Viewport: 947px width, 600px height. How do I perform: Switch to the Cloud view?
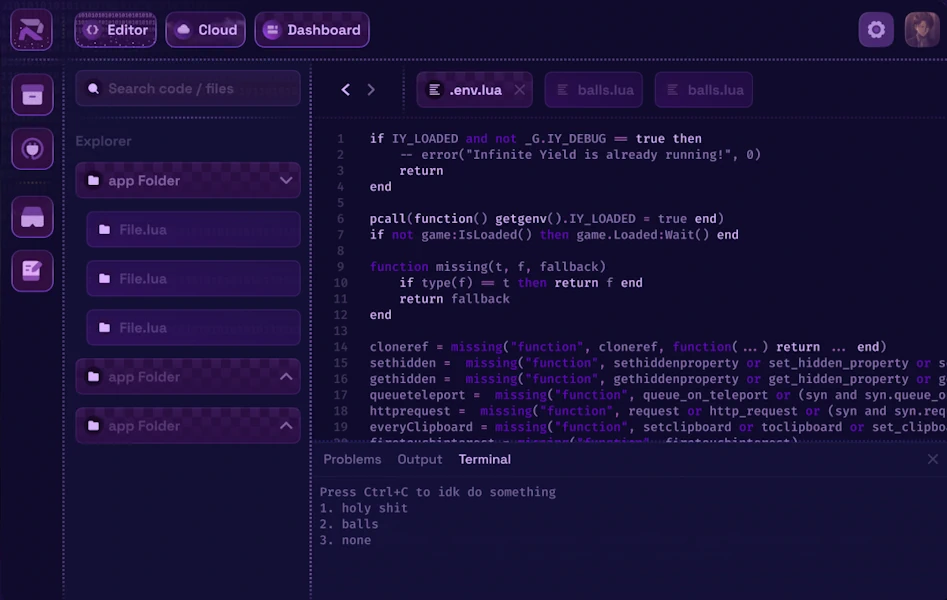tap(206, 30)
